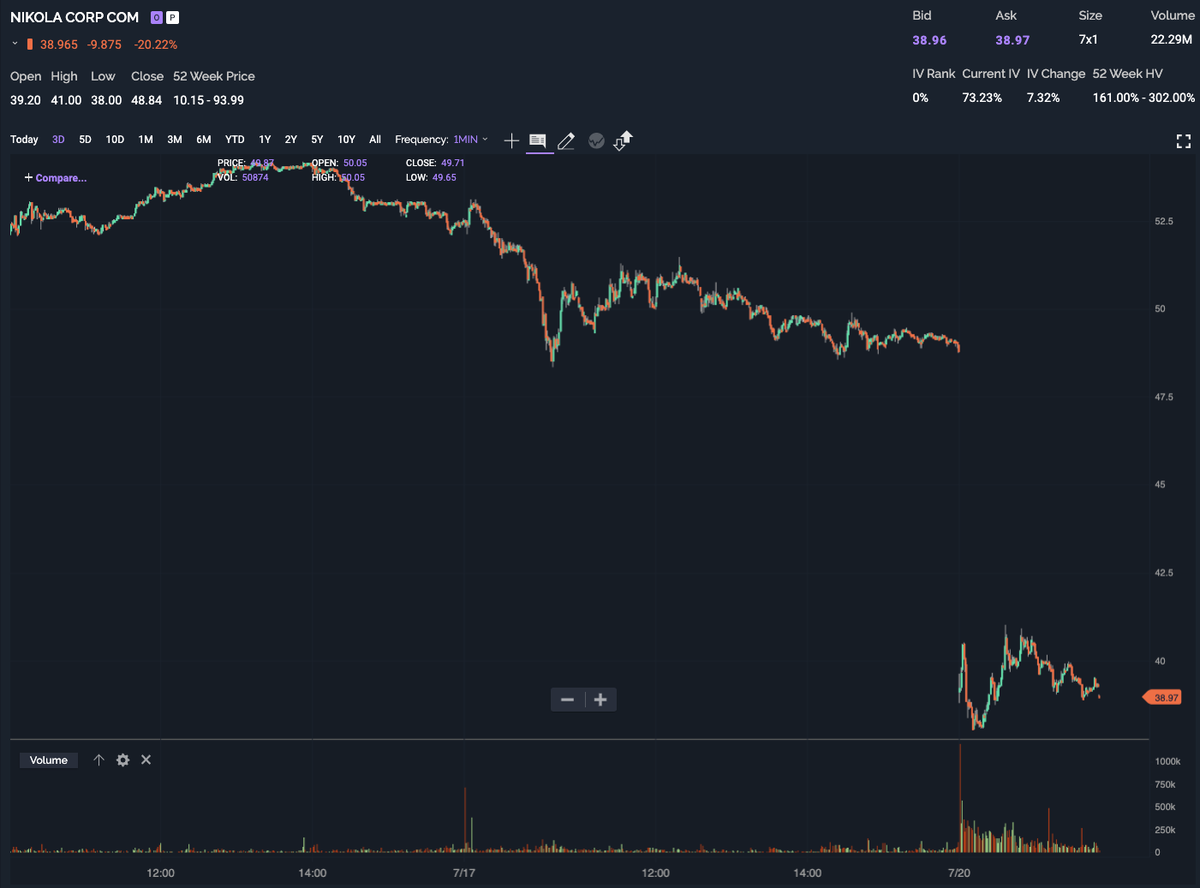Switch to the 5D range
Screen dimensions: 1200x888
pos(85,140)
